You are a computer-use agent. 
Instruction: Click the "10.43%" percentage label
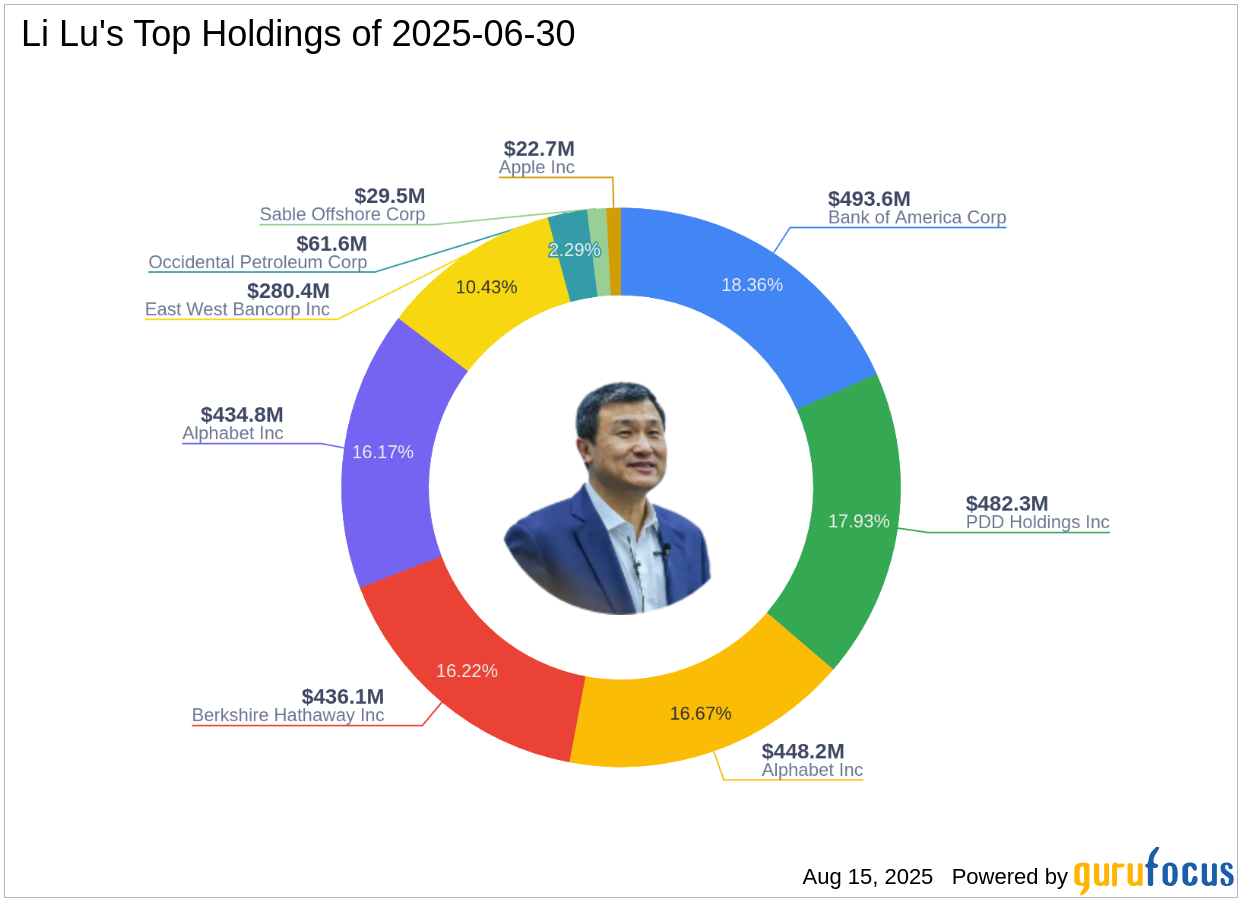coord(487,287)
